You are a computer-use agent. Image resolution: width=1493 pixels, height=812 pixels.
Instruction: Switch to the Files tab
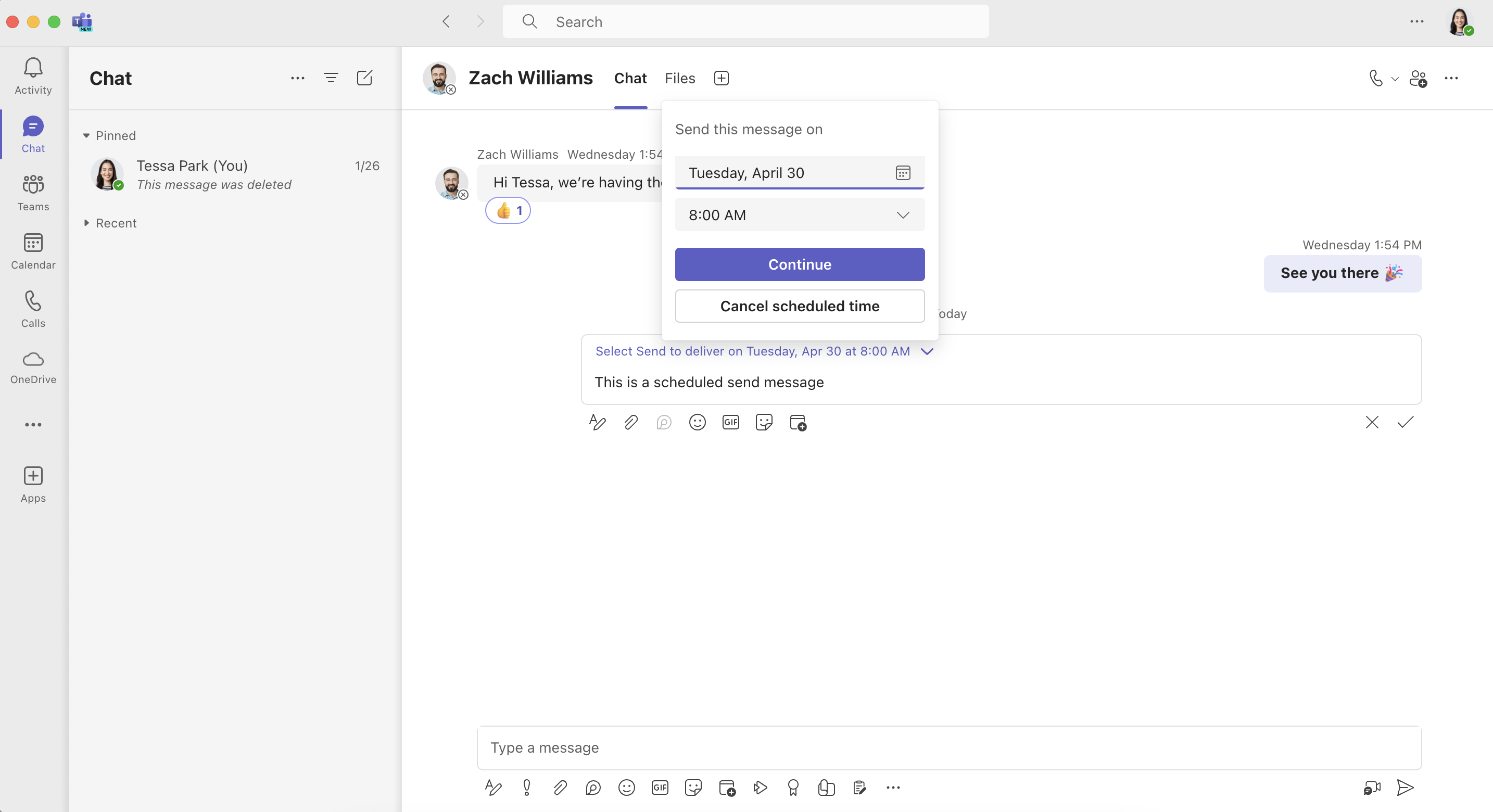coord(679,78)
